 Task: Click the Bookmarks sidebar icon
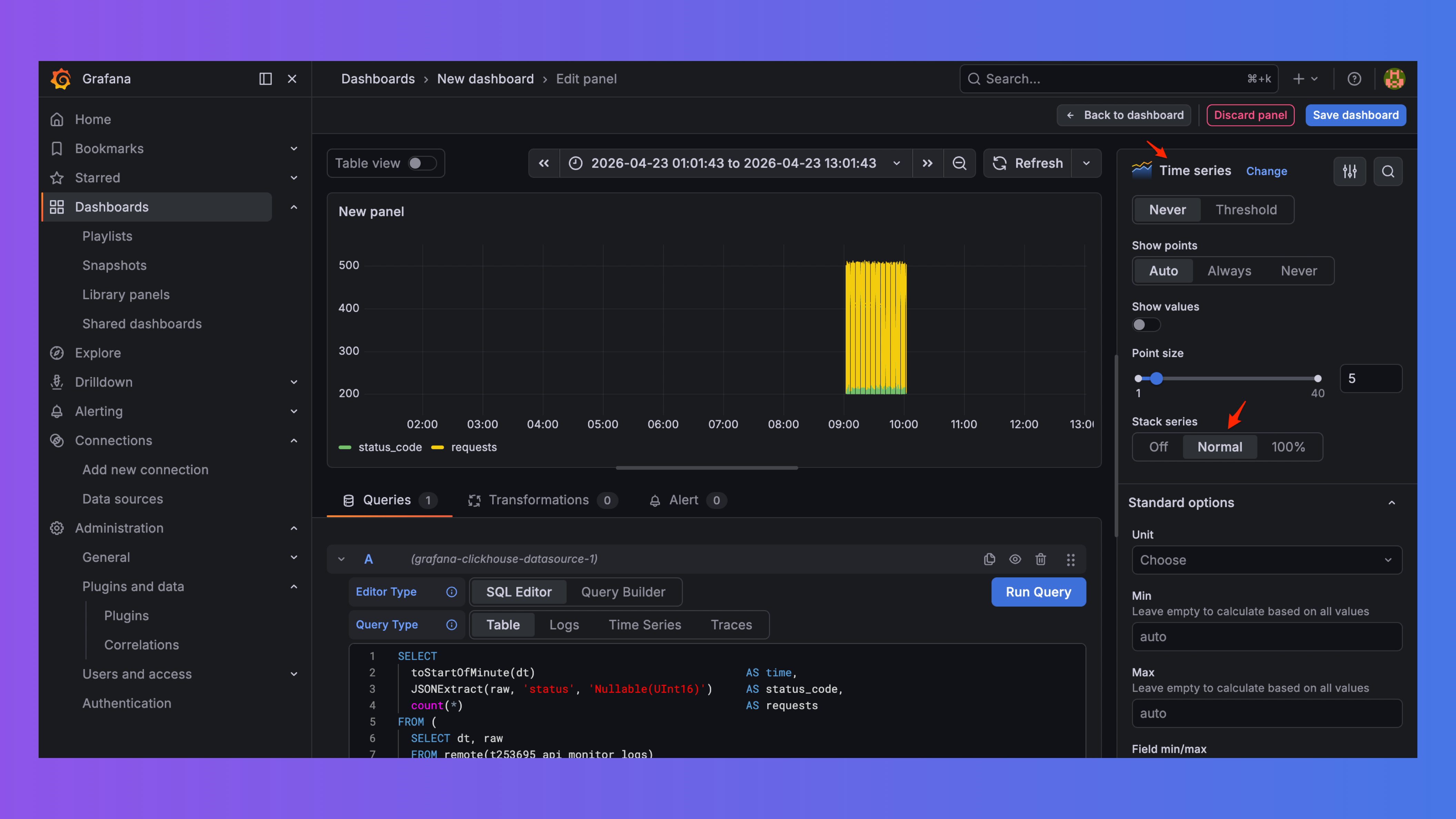coord(57,149)
